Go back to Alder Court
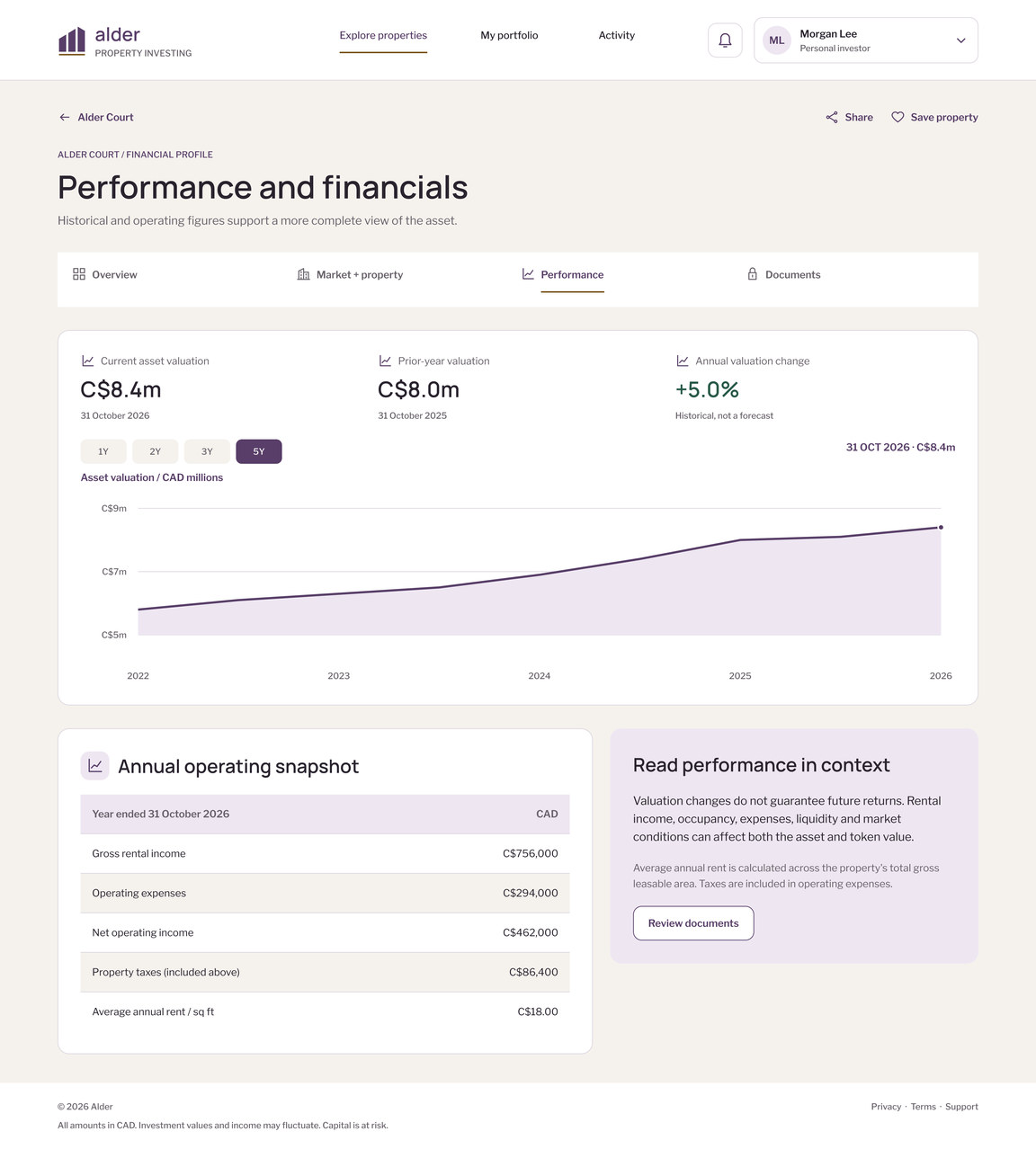The height and width of the screenshot is (1149, 1036). tap(105, 117)
